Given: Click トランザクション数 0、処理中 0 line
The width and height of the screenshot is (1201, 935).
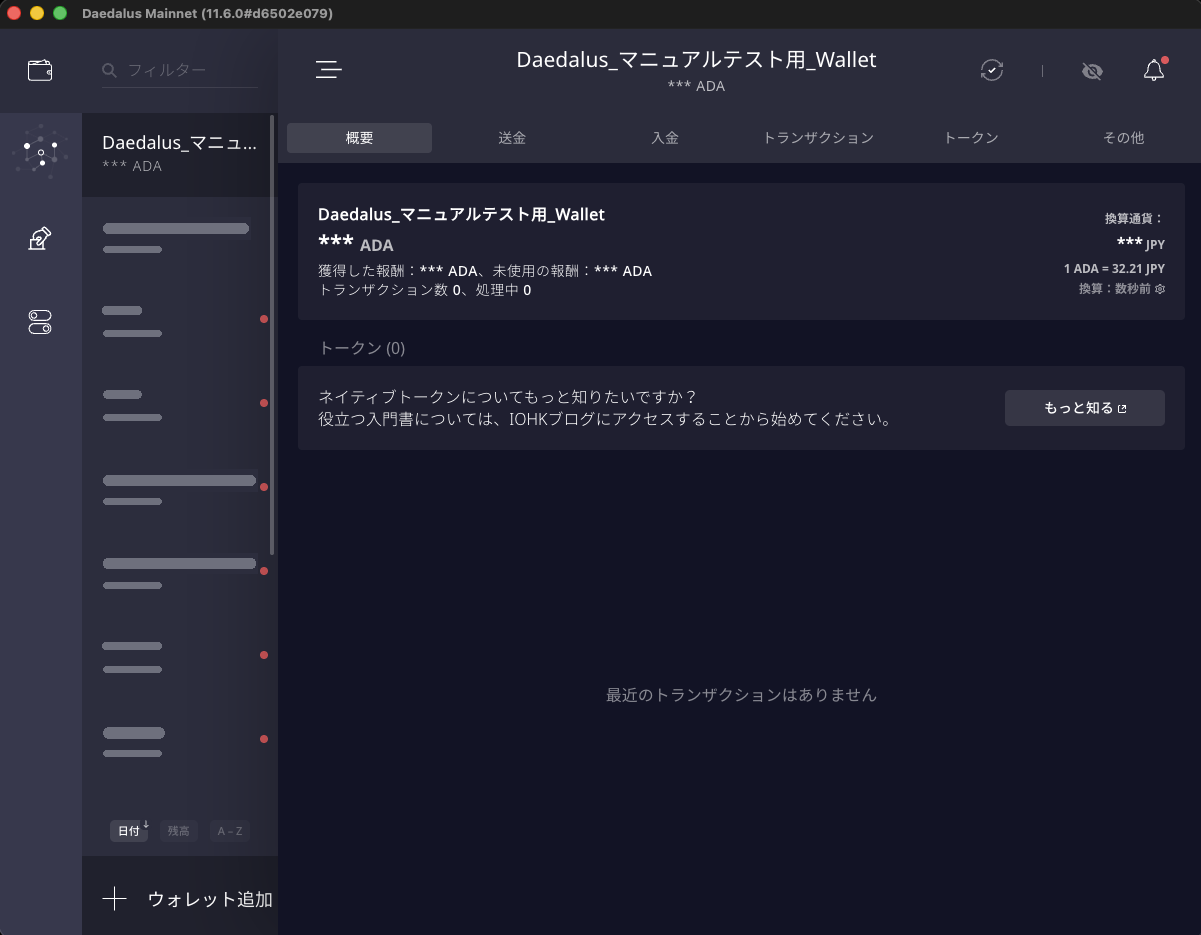Looking at the screenshot, I should click(424, 290).
